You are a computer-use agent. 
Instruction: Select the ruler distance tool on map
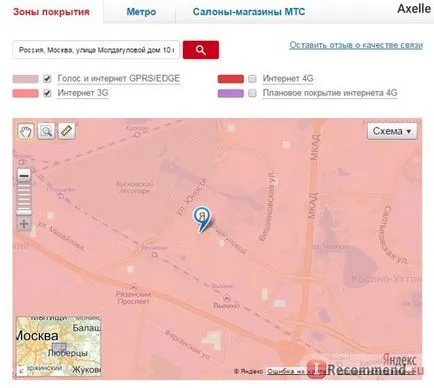tap(66, 131)
